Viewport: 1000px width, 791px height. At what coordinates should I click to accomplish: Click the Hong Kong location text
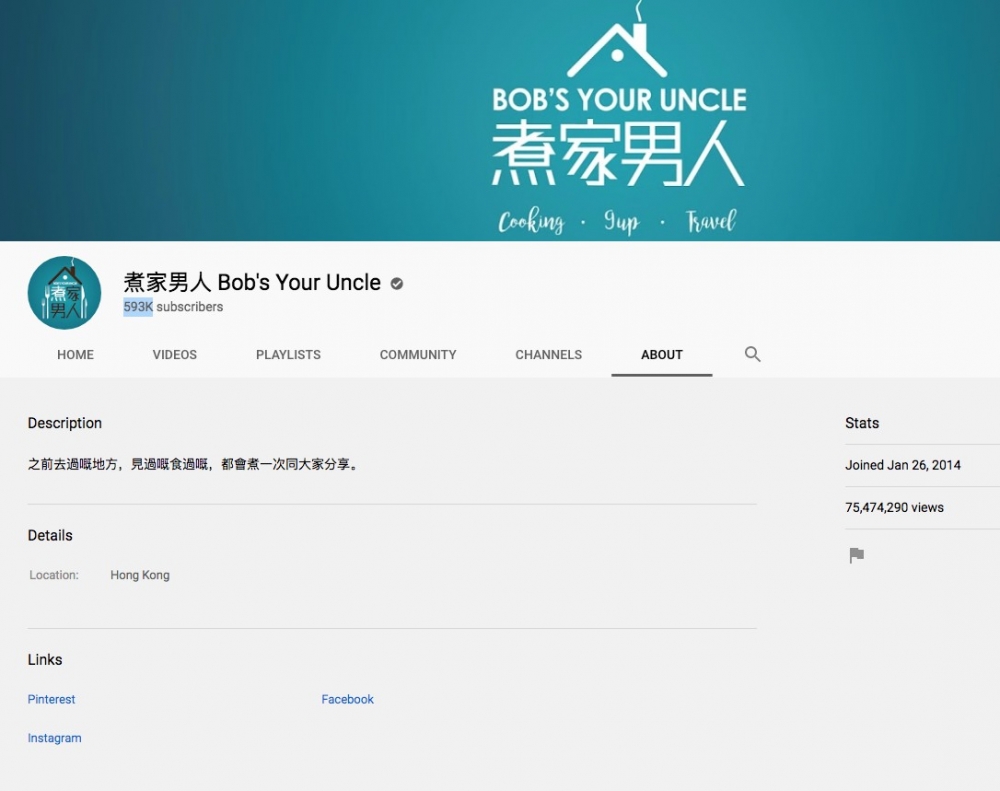point(140,575)
